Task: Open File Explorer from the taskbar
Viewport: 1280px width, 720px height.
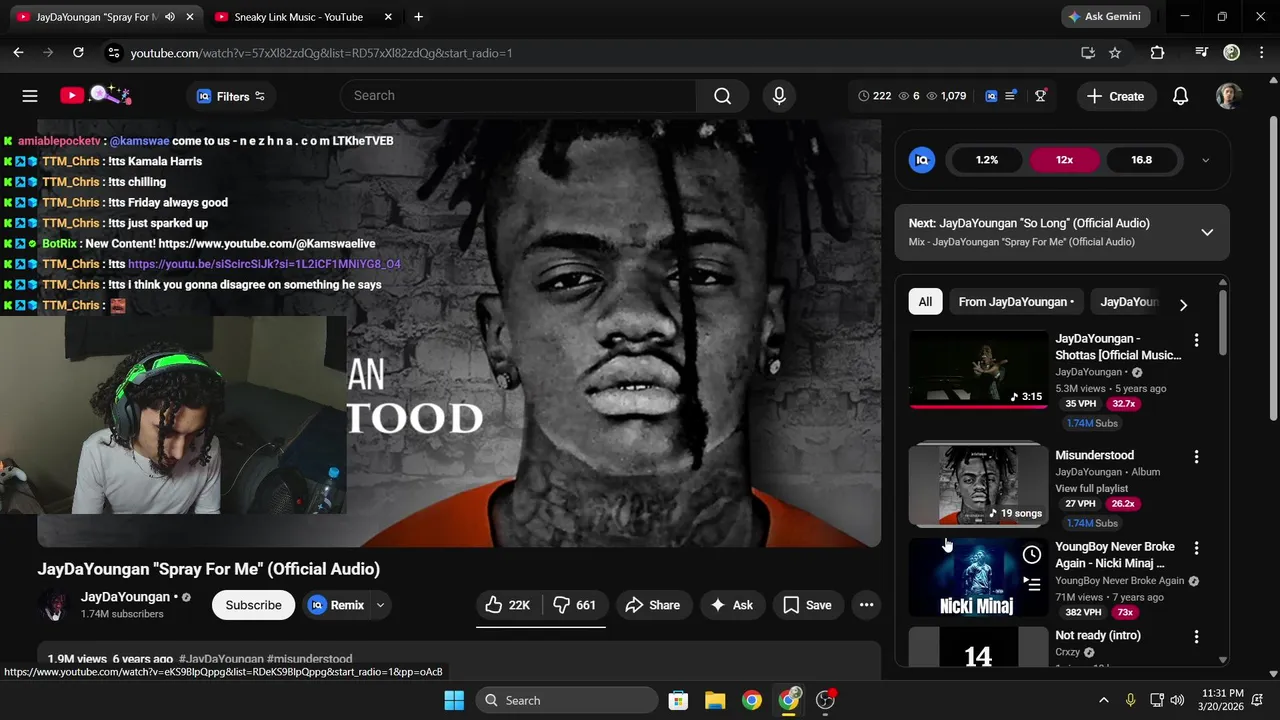Action: (x=715, y=700)
